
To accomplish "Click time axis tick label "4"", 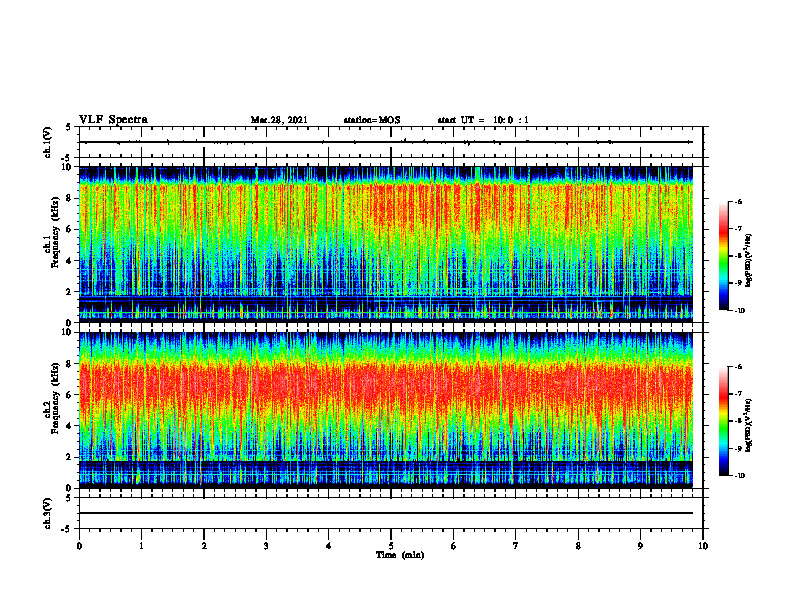I will tap(329, 546).
